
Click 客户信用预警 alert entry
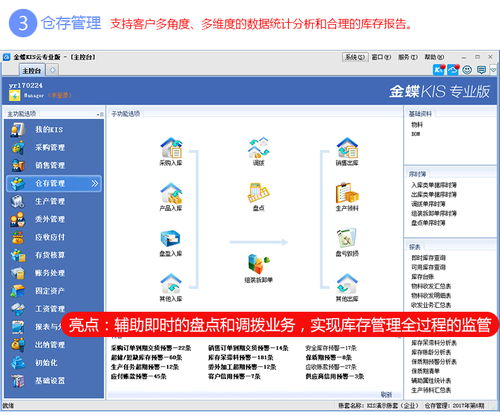point(234,377)
